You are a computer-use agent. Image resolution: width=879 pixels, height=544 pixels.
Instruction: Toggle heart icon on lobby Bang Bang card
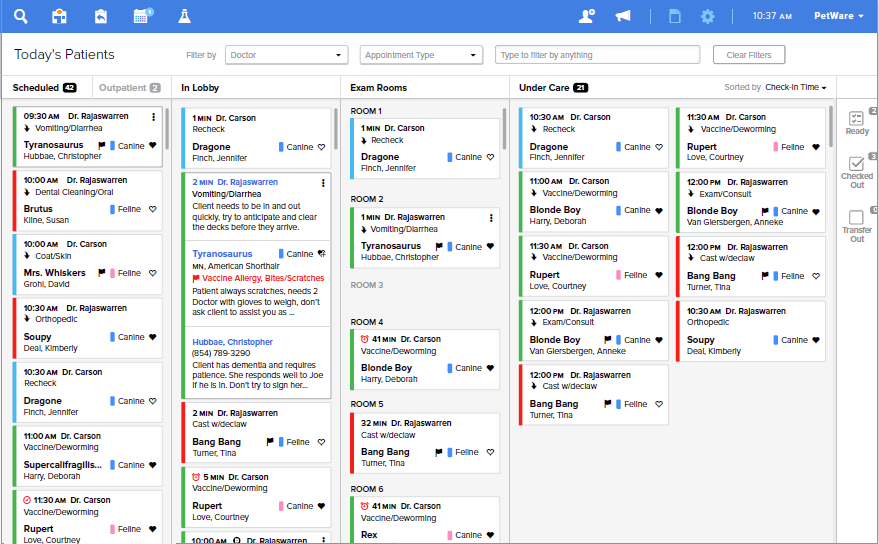[321, 442]
